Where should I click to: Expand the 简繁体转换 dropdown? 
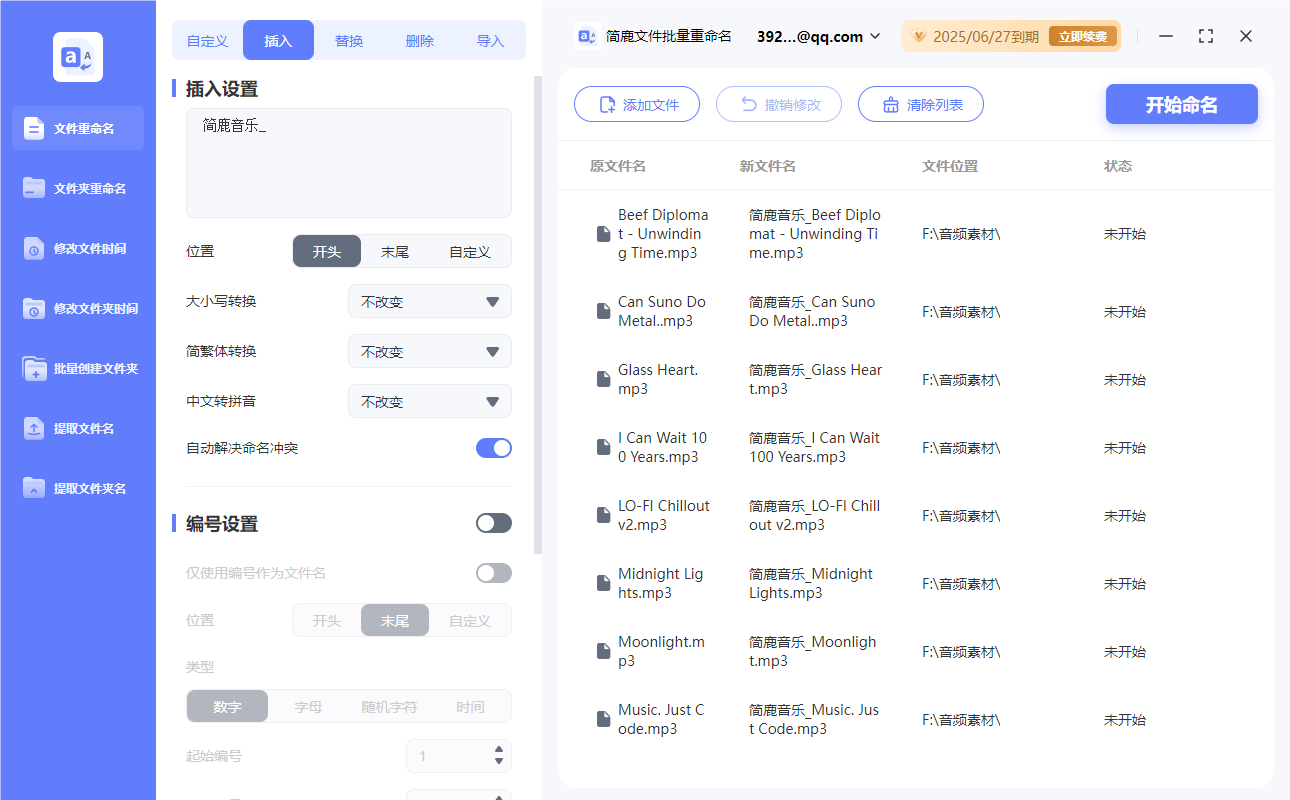pyautogui.click(x=429, y=351)
